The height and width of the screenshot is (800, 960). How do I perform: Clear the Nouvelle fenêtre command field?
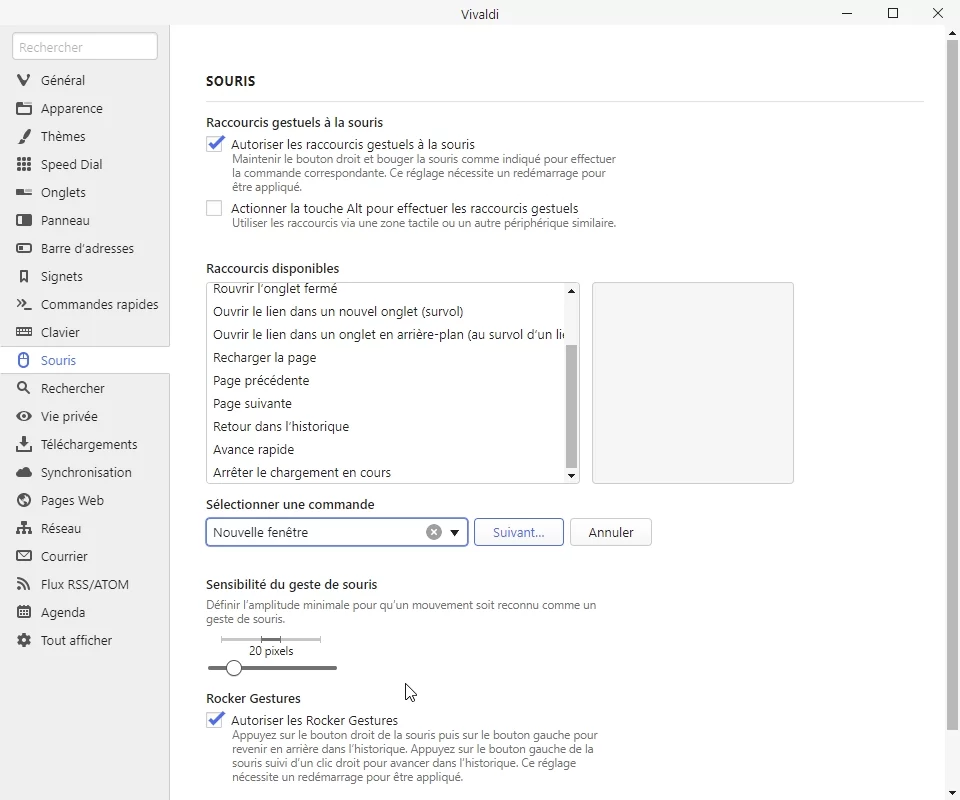tap(433, 533)
